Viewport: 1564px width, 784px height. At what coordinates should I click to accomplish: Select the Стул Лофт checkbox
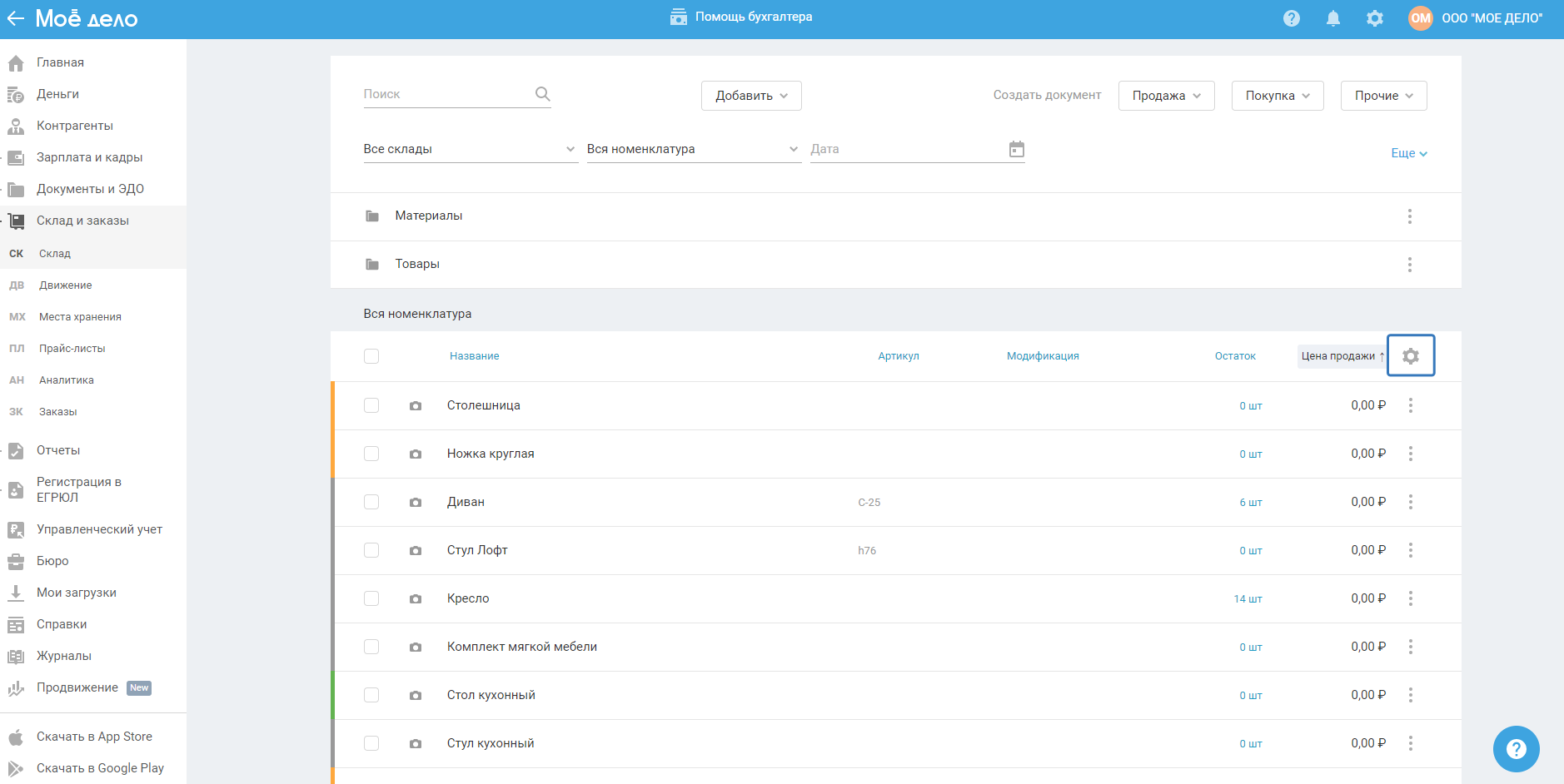click(371, 550)
